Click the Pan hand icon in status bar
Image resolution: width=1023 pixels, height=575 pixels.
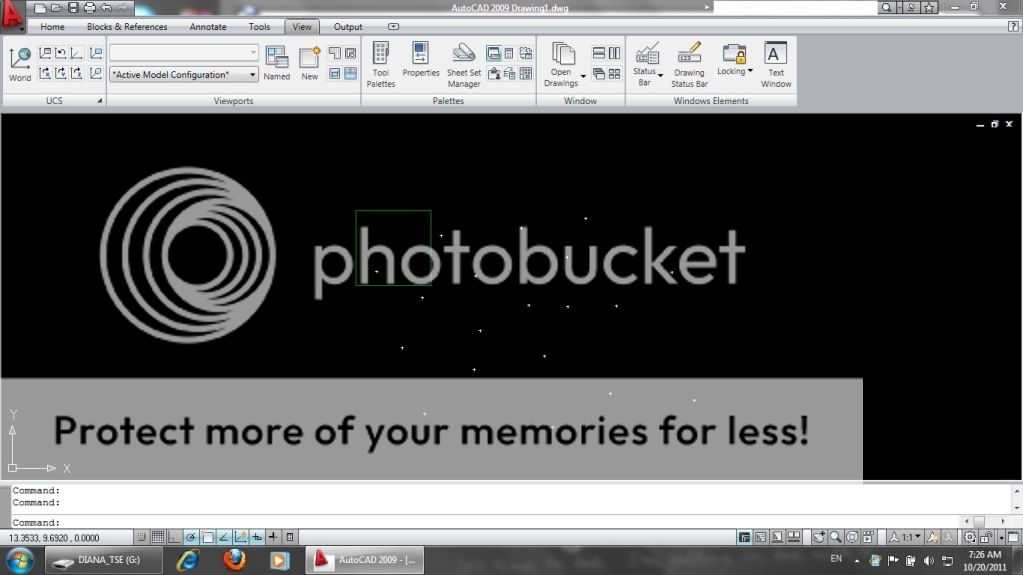coord(819,537)
